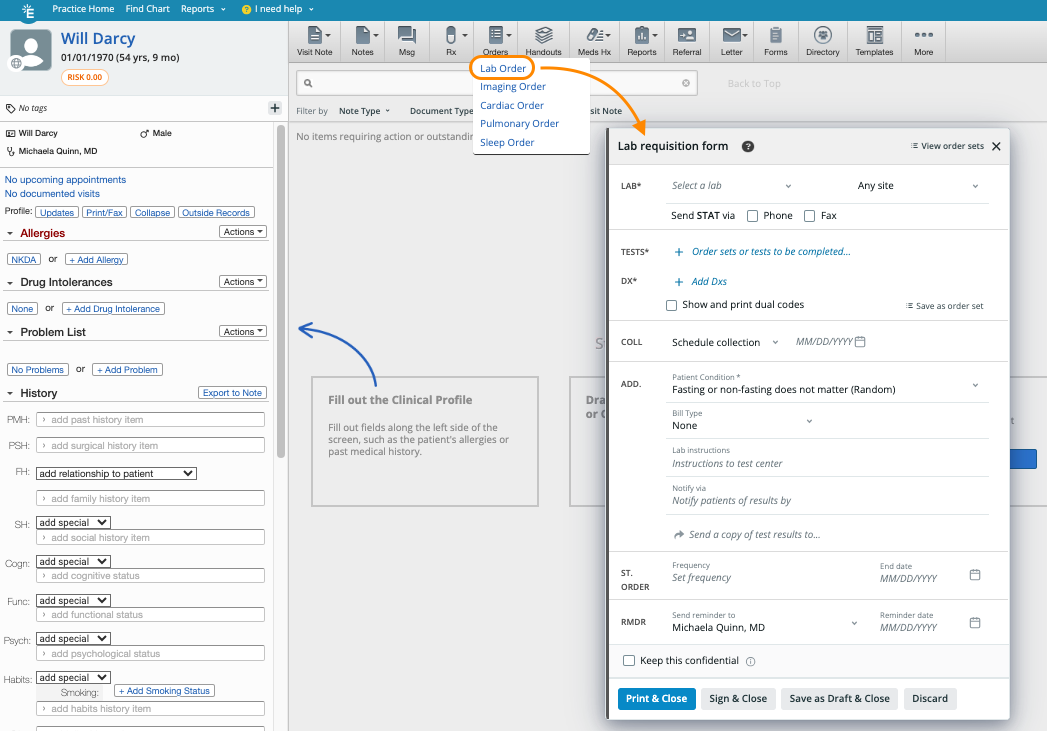Viewport: 1047px width, 731px height.
Task: Open the Drug Intolerances Actions dropdown
Action: pos(243,282)
